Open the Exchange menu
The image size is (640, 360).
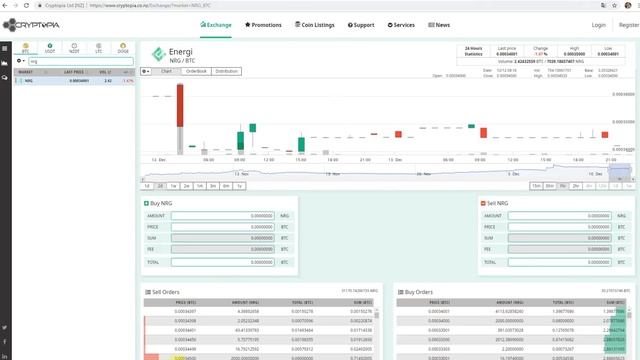pos(216,25)
